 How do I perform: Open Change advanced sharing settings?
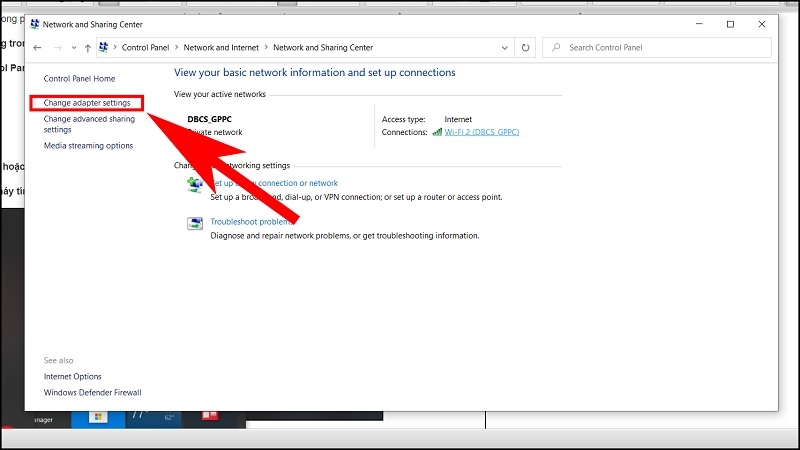[x=89, y=124]
